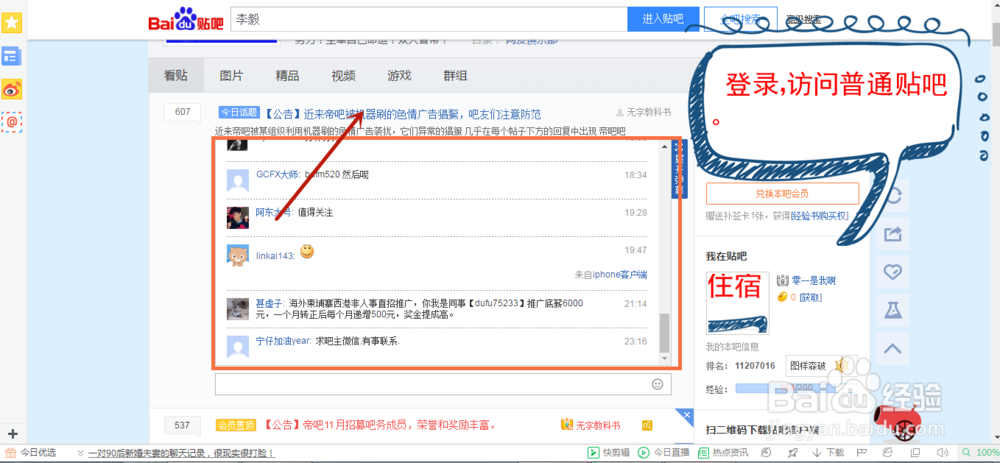Click the 607 reply count box
The width and height of the screenshot is (1000, 463).
[182, 112]
